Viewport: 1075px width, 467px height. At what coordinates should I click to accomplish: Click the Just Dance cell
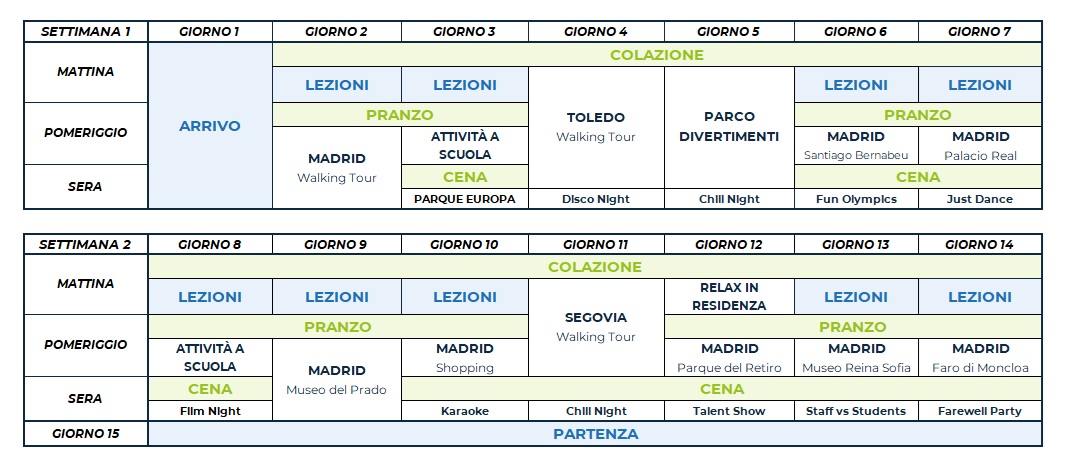(x=980, y=199)
